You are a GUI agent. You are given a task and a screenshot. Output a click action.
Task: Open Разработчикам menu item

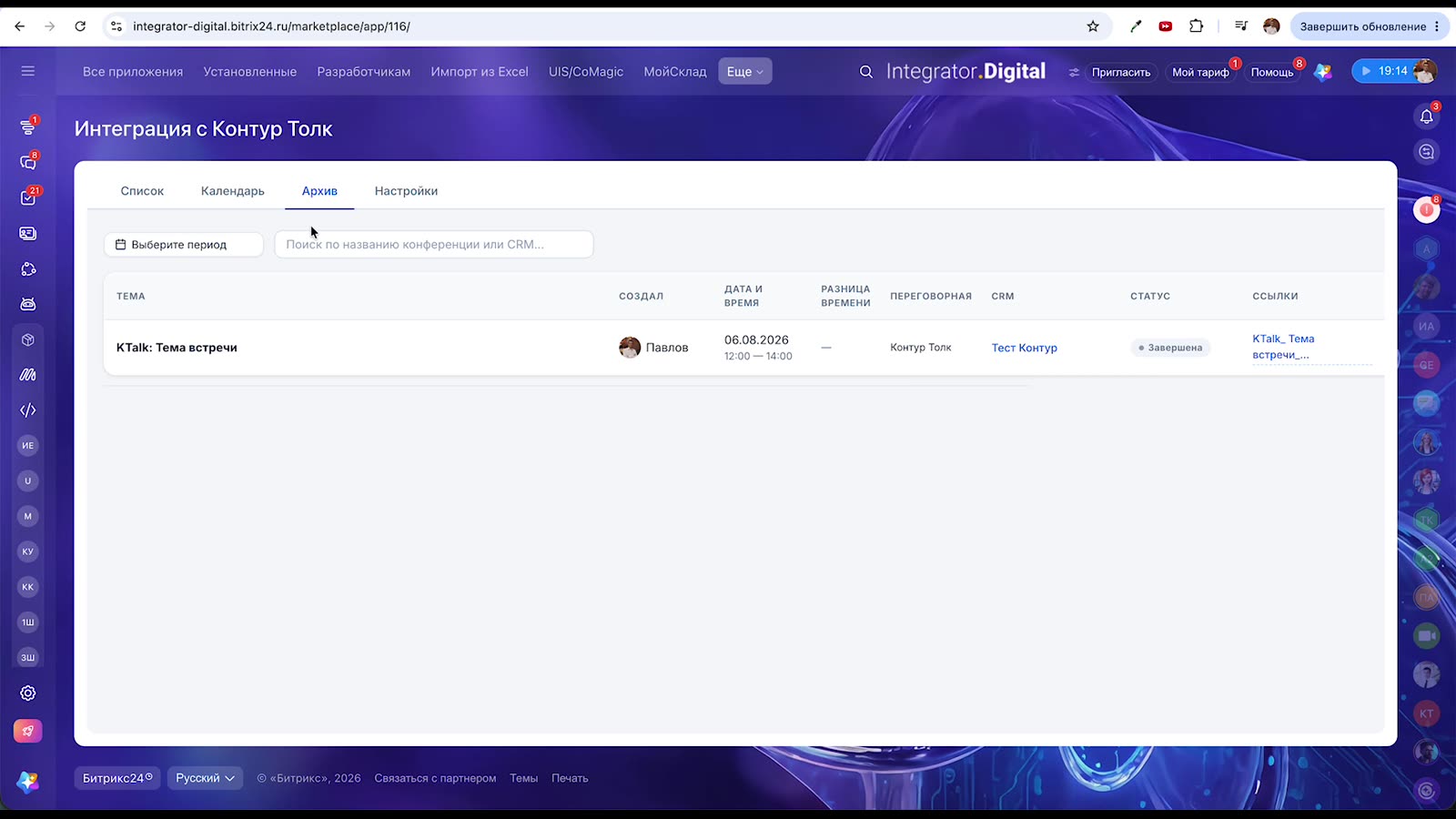(x=364, y=72)
